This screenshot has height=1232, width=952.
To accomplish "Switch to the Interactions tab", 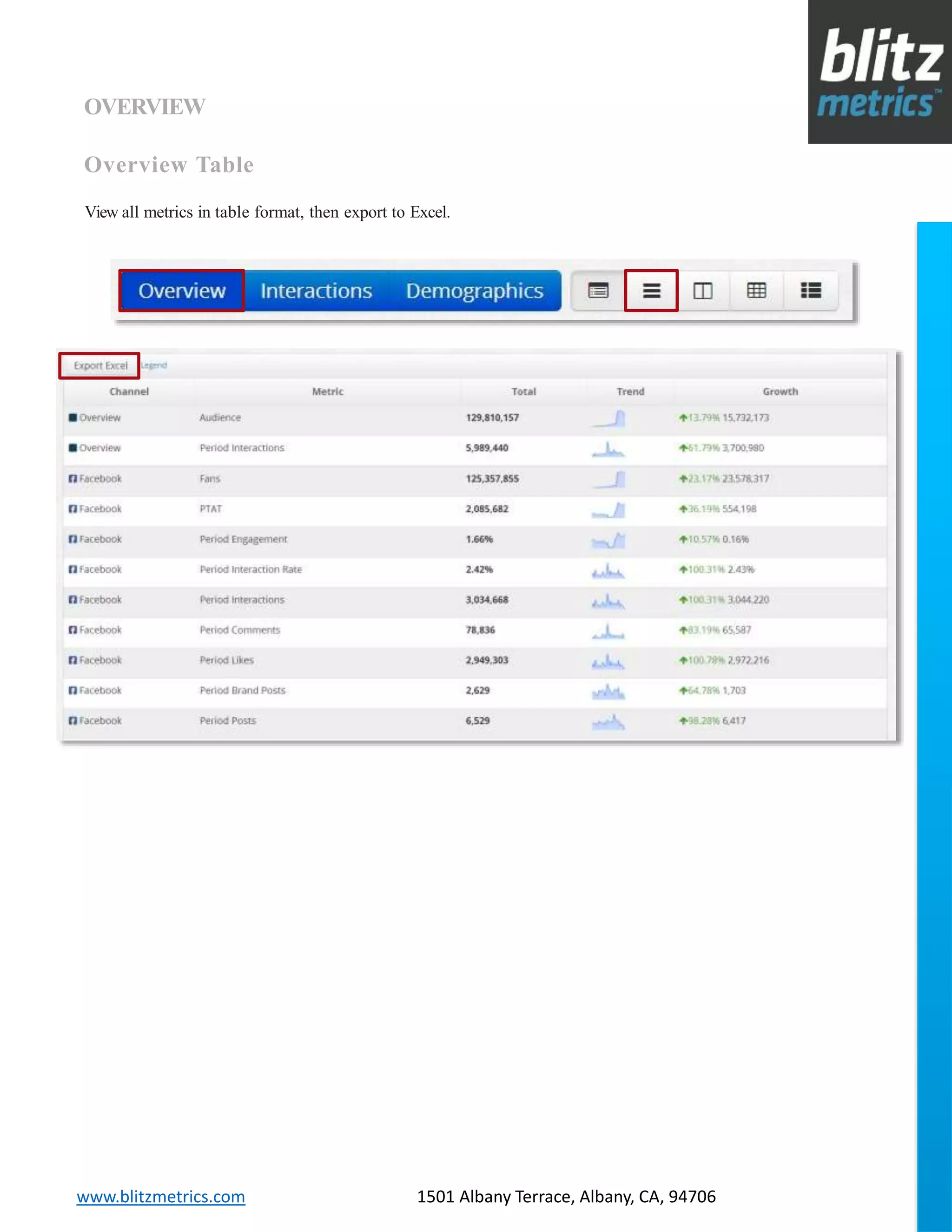I will pos(316,291).
